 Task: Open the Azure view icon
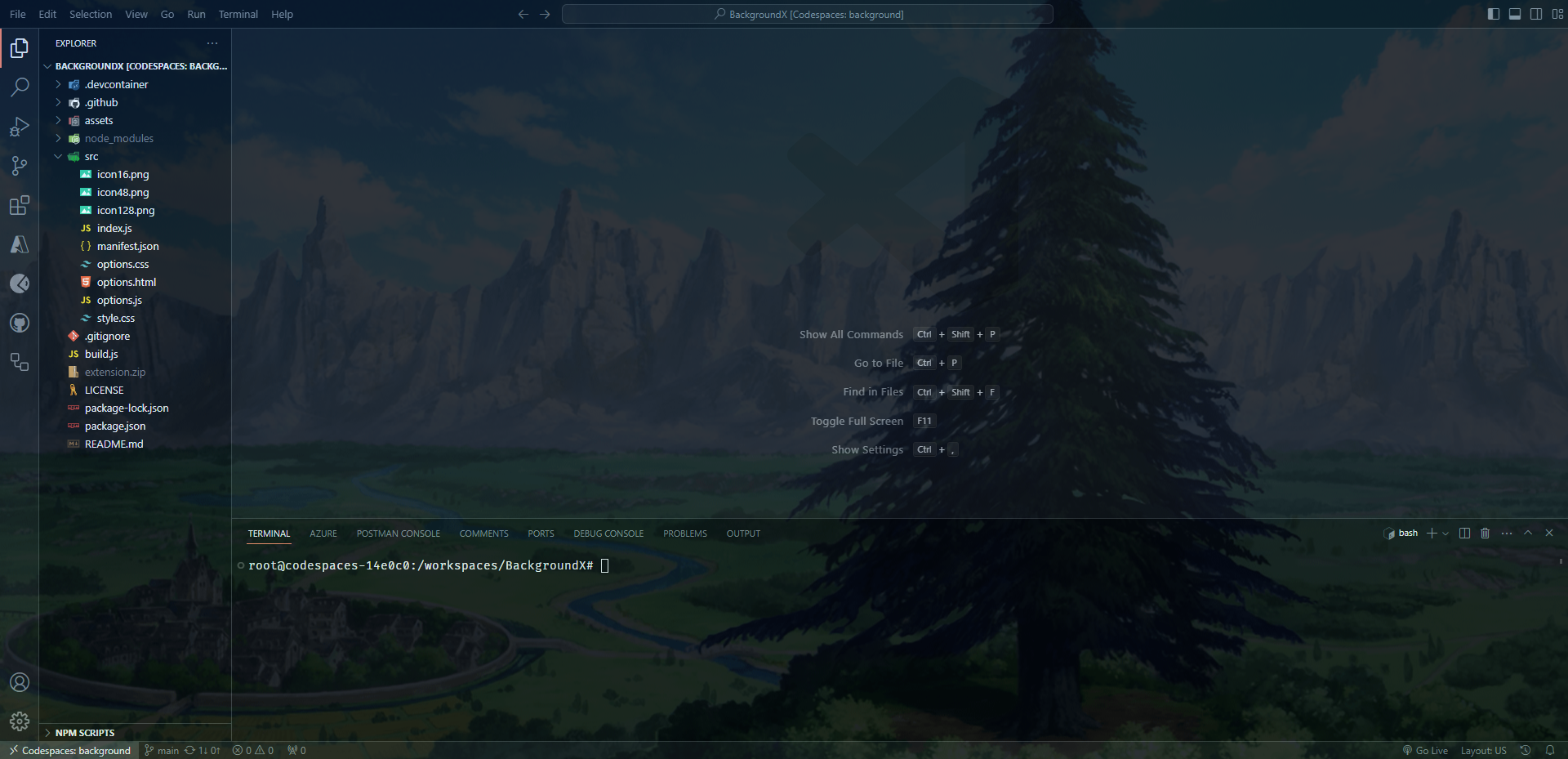pyautogui.click(x=20, y=244)
